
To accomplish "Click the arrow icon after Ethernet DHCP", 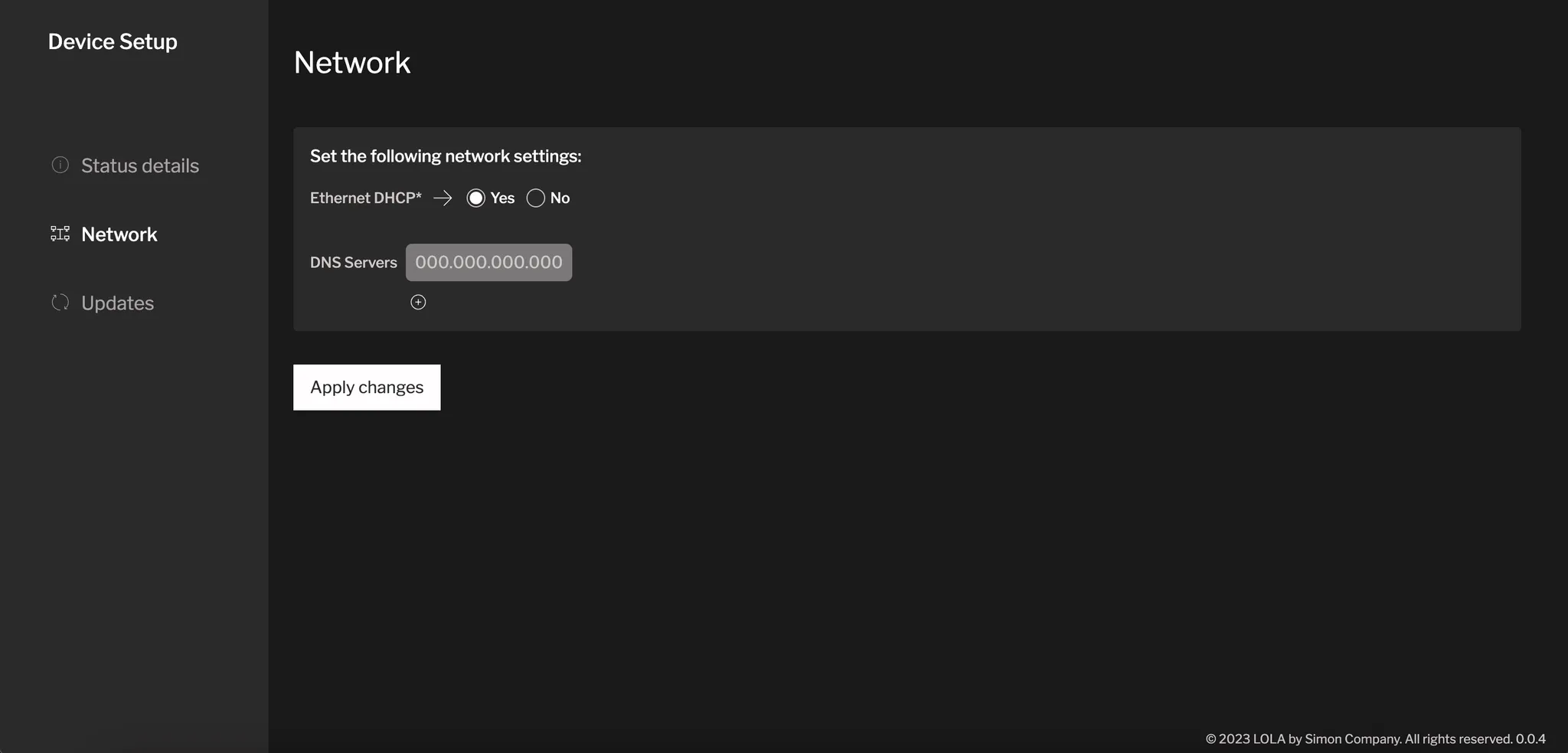I will 443,198.
